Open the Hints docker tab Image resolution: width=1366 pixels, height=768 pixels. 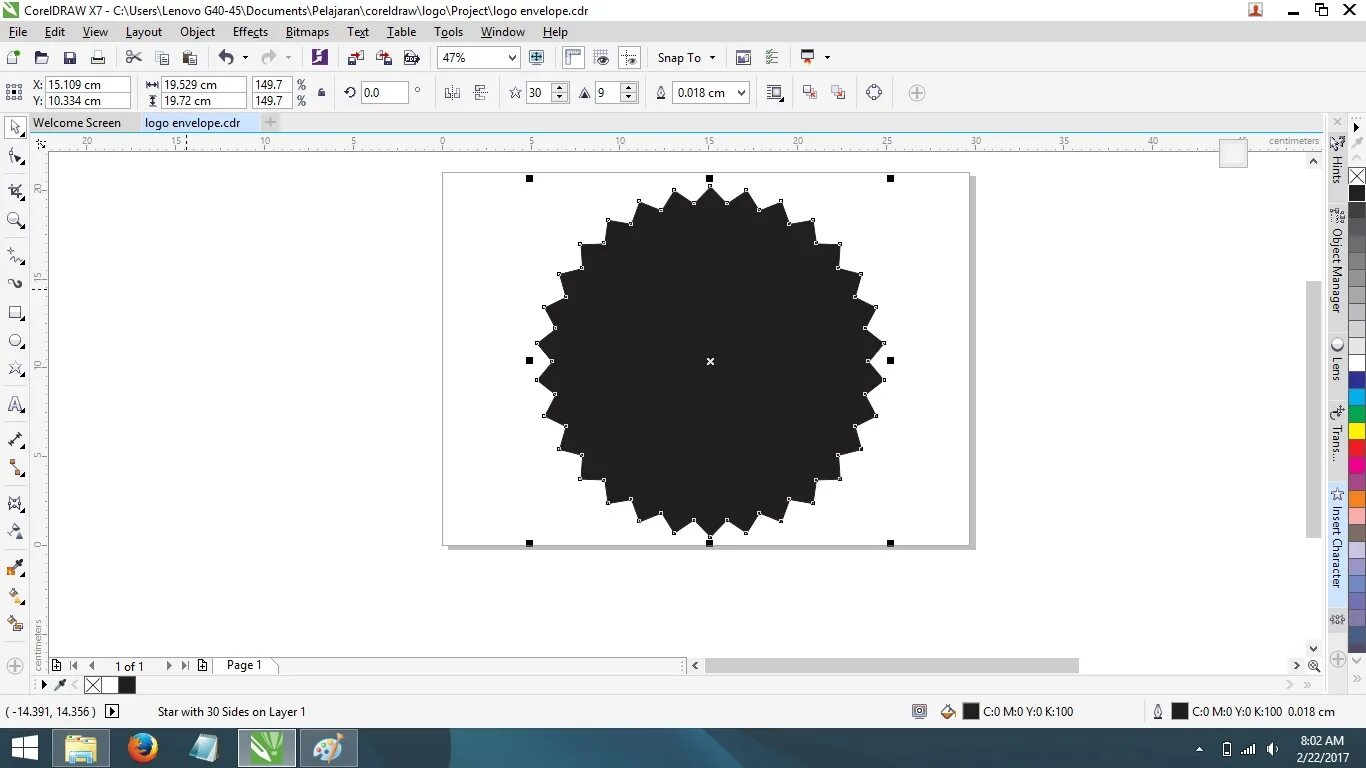pyautogui.click(x=1337, y=160)
